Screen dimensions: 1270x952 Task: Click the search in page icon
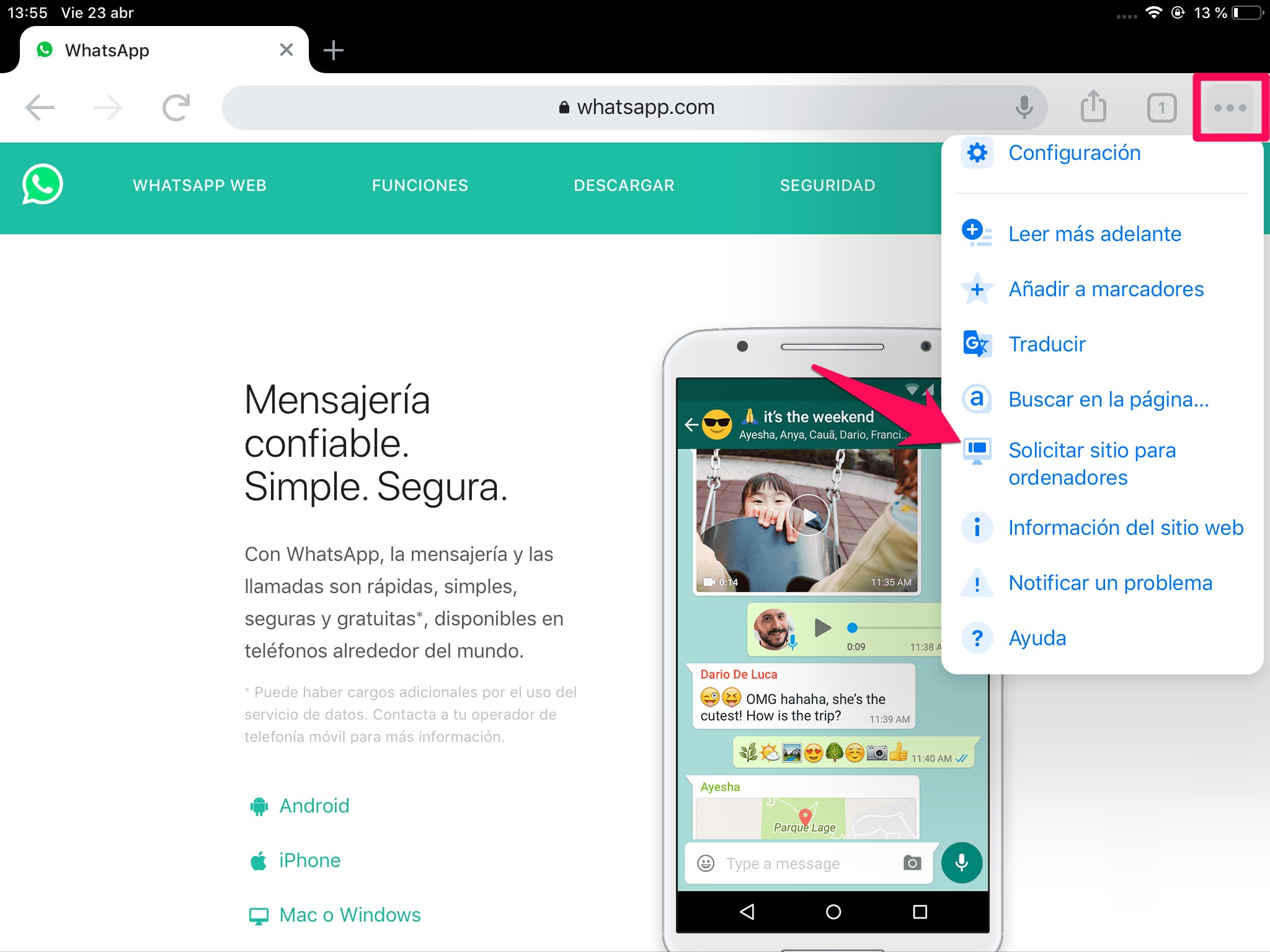(x=976, y=398)
